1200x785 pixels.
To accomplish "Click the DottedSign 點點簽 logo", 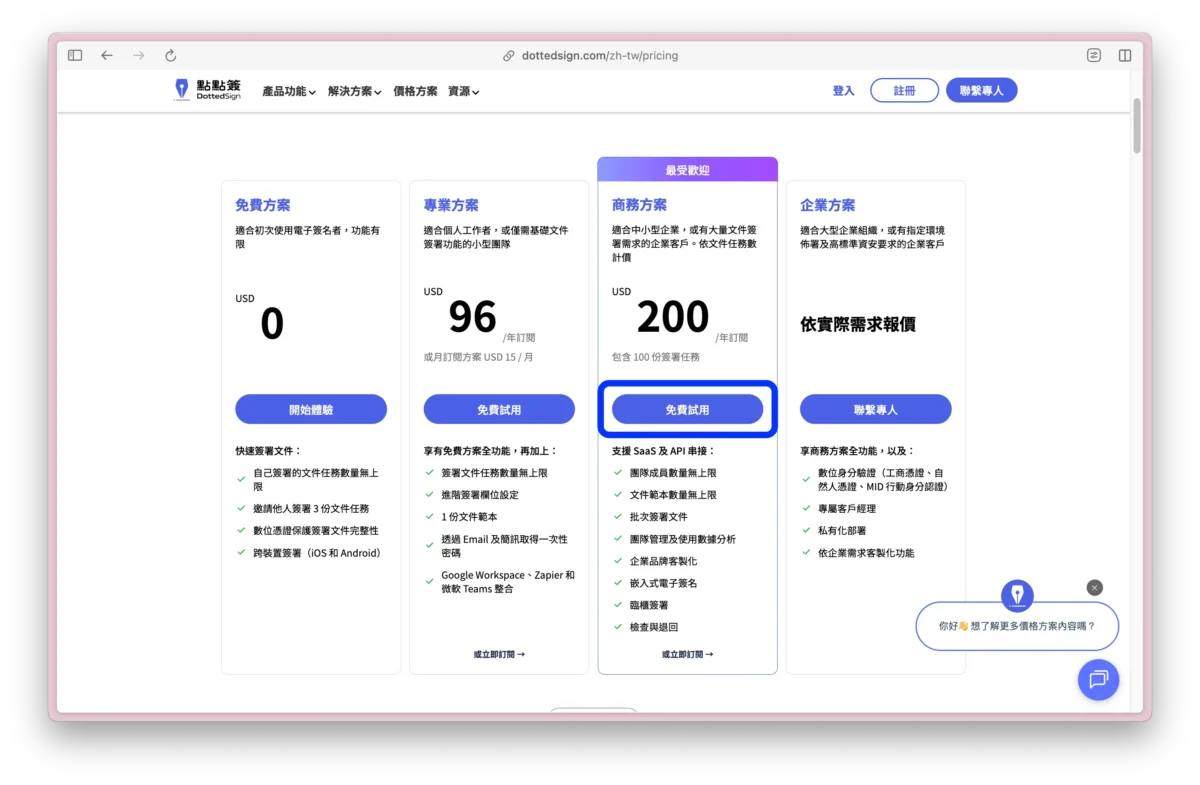I will pyautogui.click(x=206, y=90).
